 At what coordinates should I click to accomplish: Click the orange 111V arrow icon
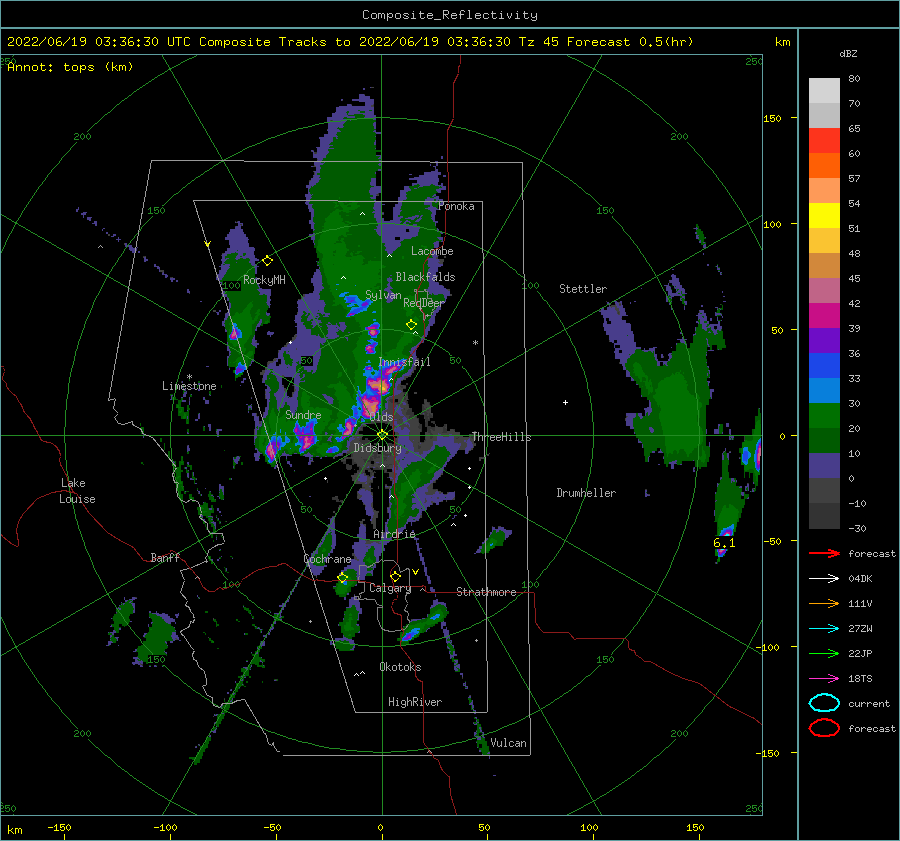pos(824,603)
